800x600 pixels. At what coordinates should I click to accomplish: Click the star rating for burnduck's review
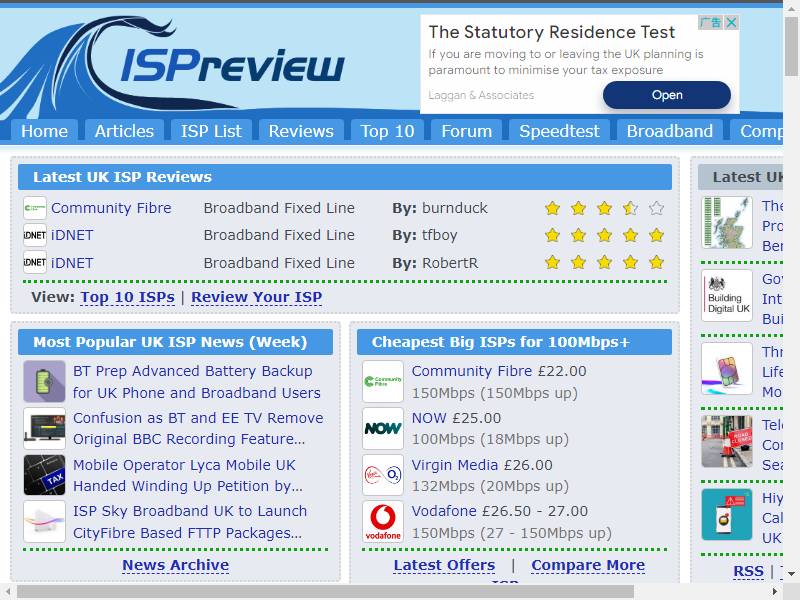coord(605,208)
